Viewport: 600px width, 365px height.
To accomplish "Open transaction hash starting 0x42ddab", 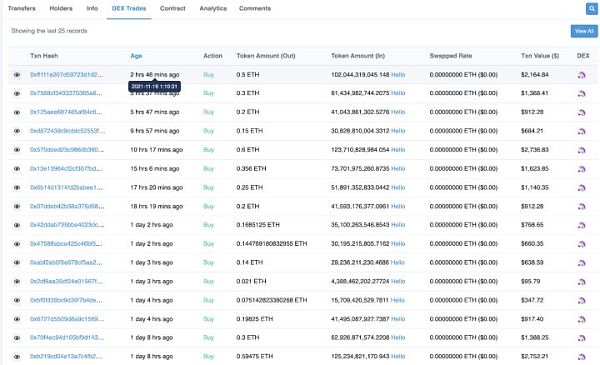I will click(67, 225).
